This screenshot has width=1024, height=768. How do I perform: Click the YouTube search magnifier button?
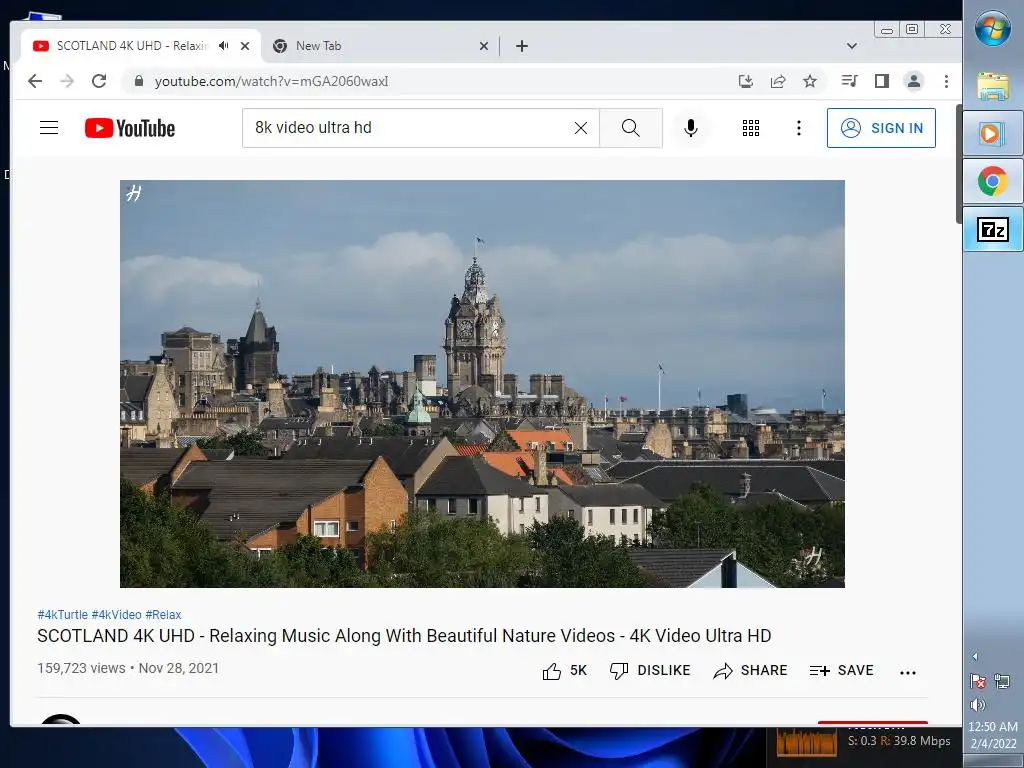tap(631, 127)
